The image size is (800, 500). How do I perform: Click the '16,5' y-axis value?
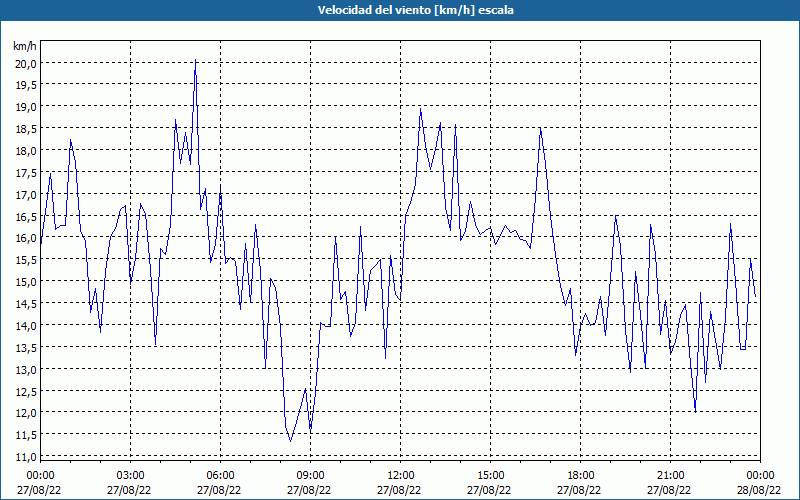26,217
